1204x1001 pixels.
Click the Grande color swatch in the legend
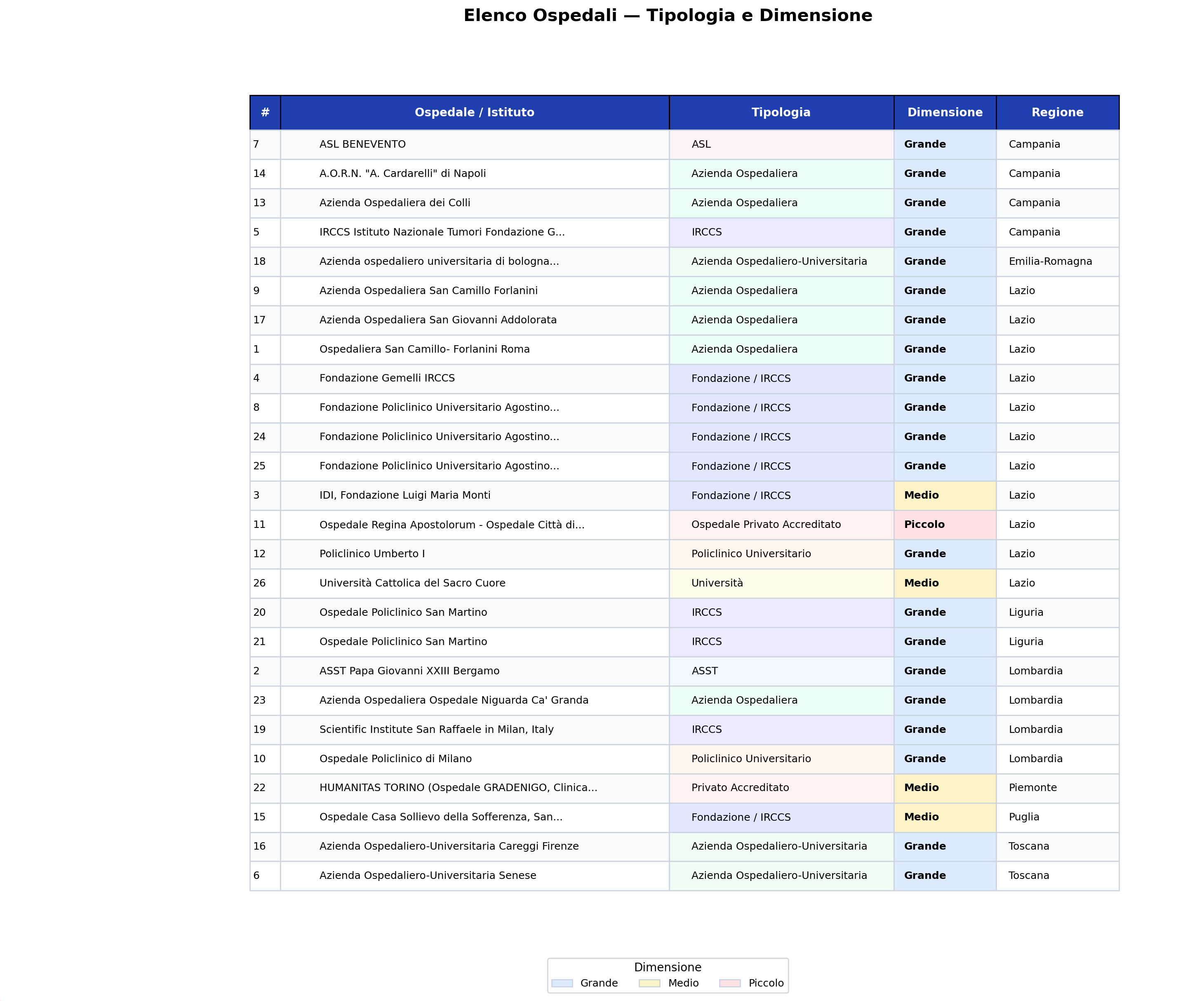coord(562,983)
